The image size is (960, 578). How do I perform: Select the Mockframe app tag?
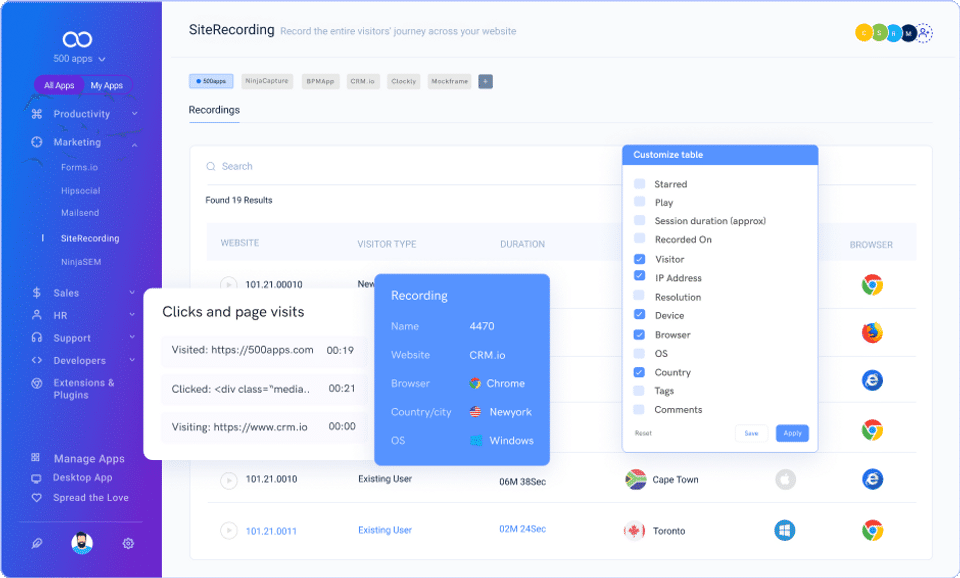point(449,81)
